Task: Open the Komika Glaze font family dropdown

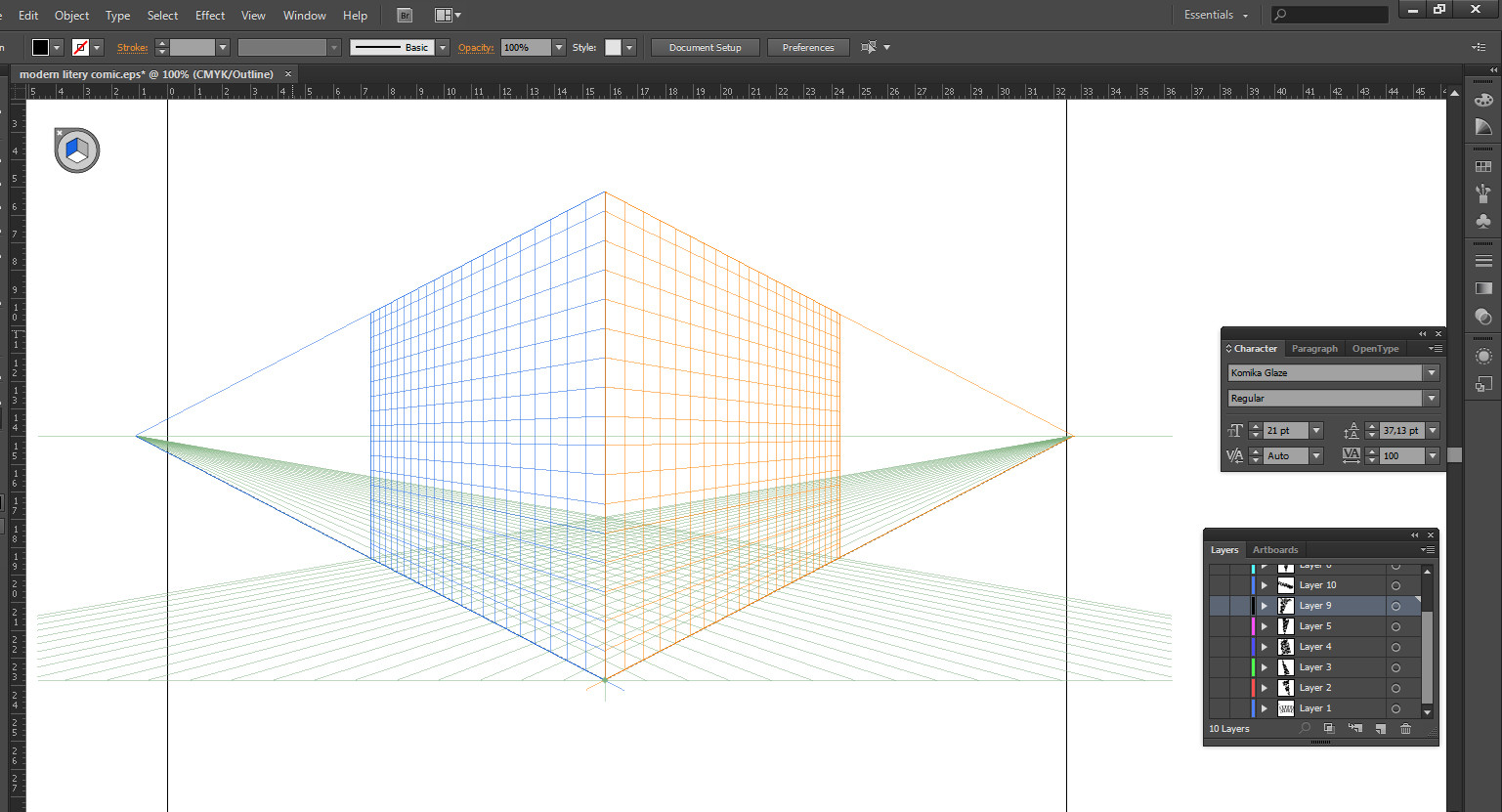Action: pyautogui.click(x=1432, y=373)
